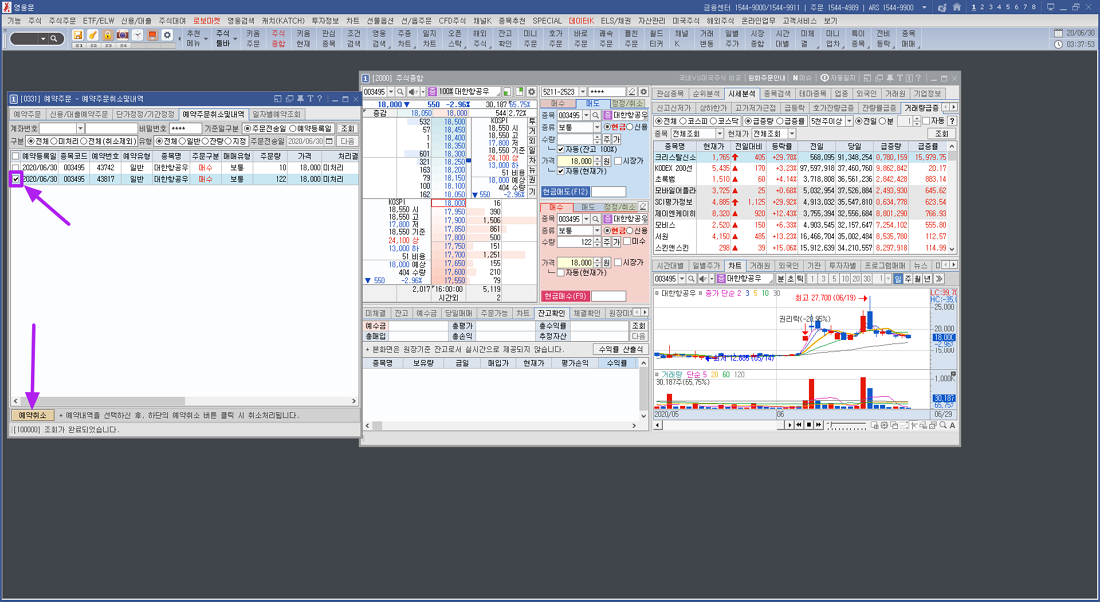The image size is (1100, 602).
Task: Click the brush icon in main toolbar
Action: (93, 35)
